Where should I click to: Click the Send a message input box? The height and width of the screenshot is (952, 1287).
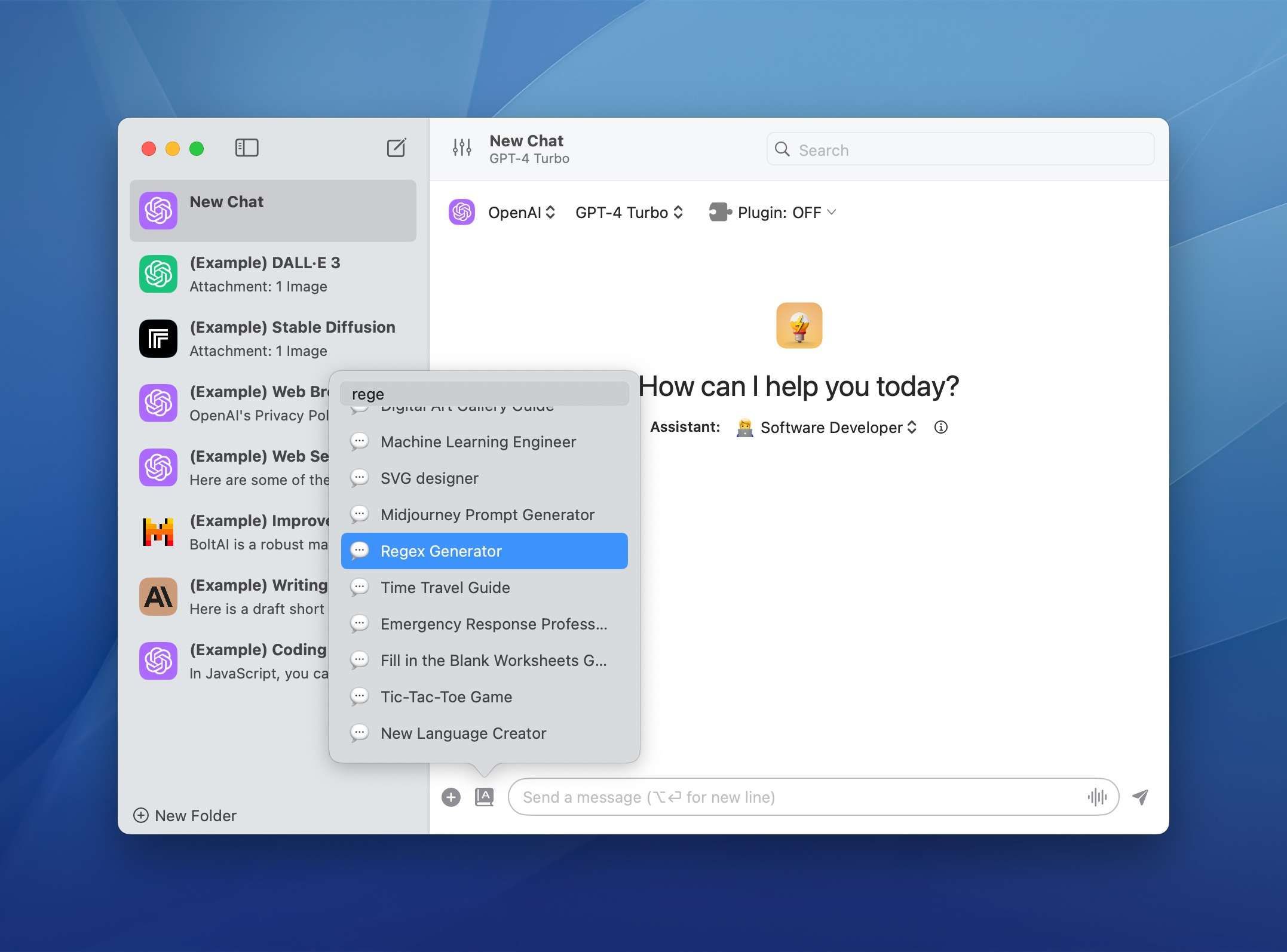pos(777,797)
